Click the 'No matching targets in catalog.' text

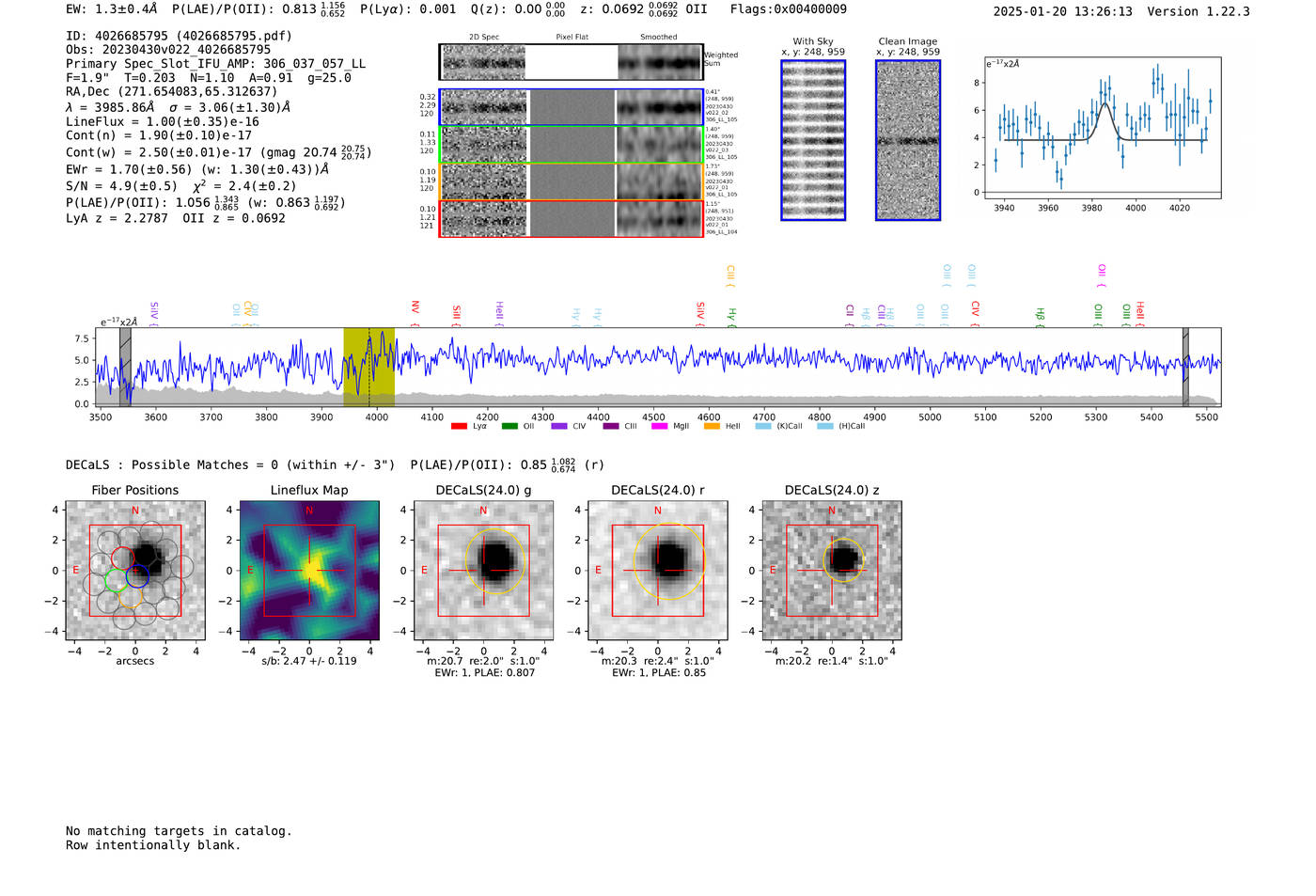(179, 831)
